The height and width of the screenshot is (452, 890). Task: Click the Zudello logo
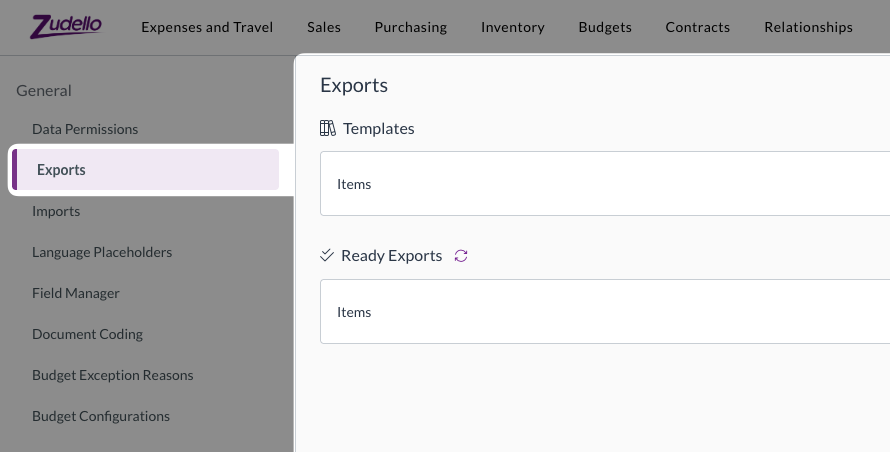(x=66, y=26)
